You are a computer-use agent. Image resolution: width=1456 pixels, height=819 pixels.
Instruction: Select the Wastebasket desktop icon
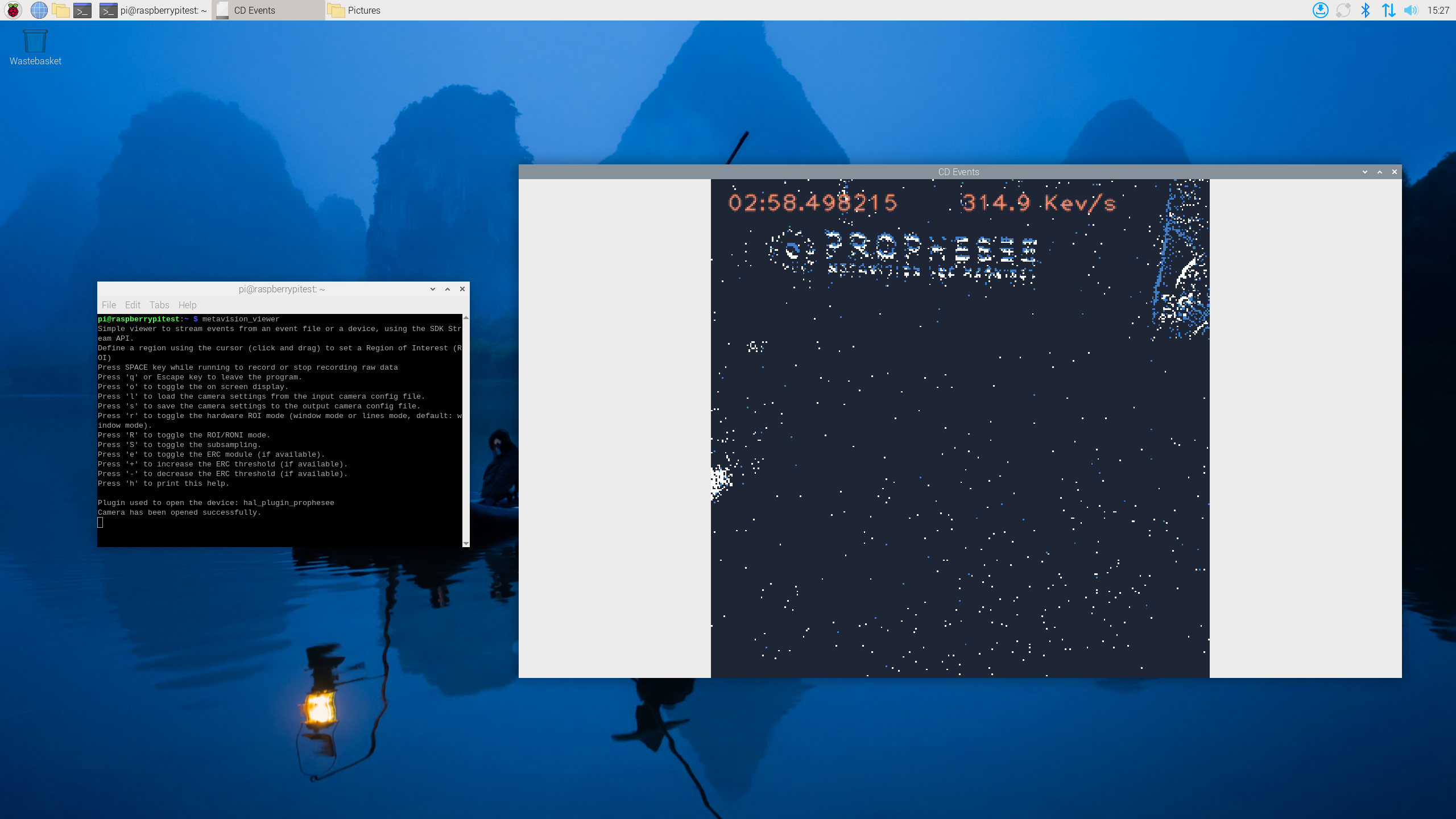[x=35, y=48]
